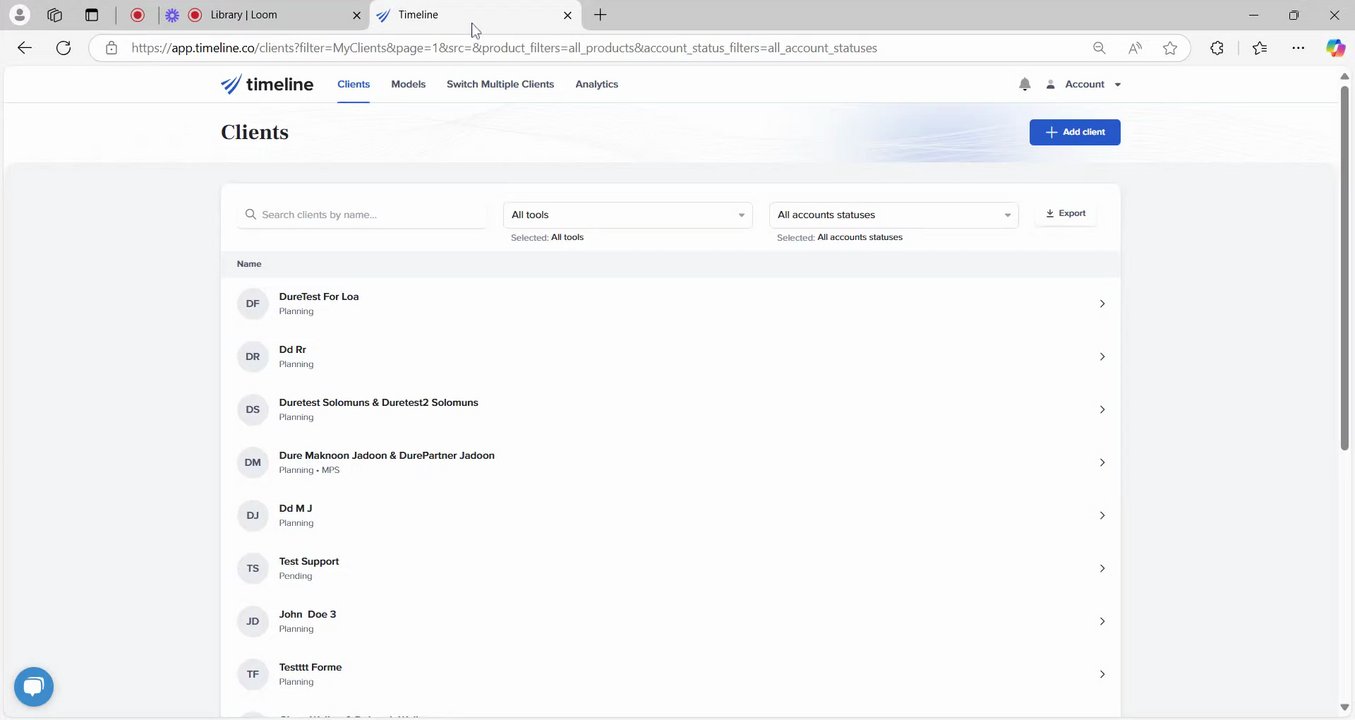Open Test Support row chevron
This screenshot has width=1355, height=720.
(1102, 568)
